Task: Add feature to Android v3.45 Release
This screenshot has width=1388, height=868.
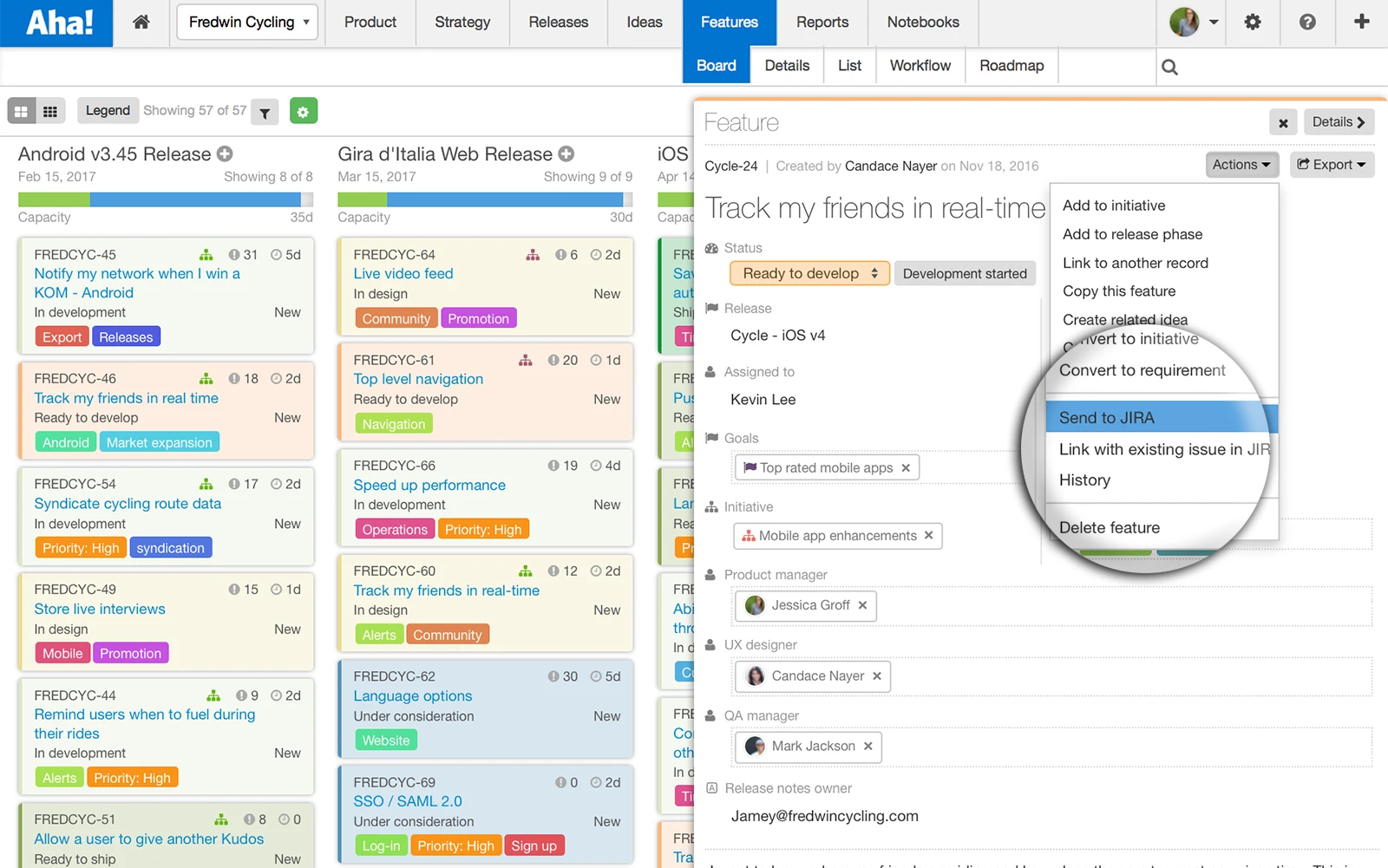Action: click(x=225, y=153)
